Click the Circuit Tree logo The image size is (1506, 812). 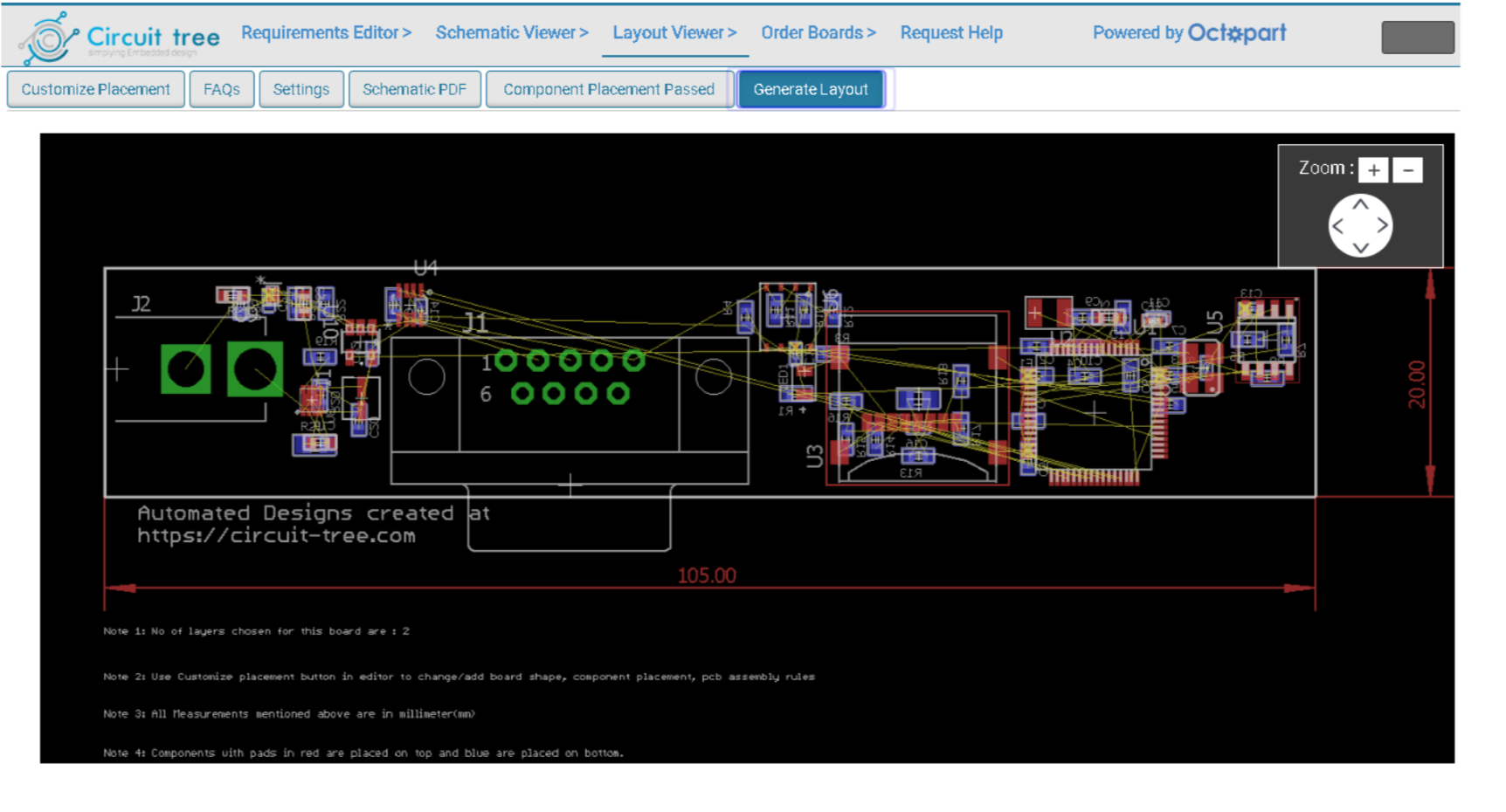pyautogui.click(x=120, y=38)
